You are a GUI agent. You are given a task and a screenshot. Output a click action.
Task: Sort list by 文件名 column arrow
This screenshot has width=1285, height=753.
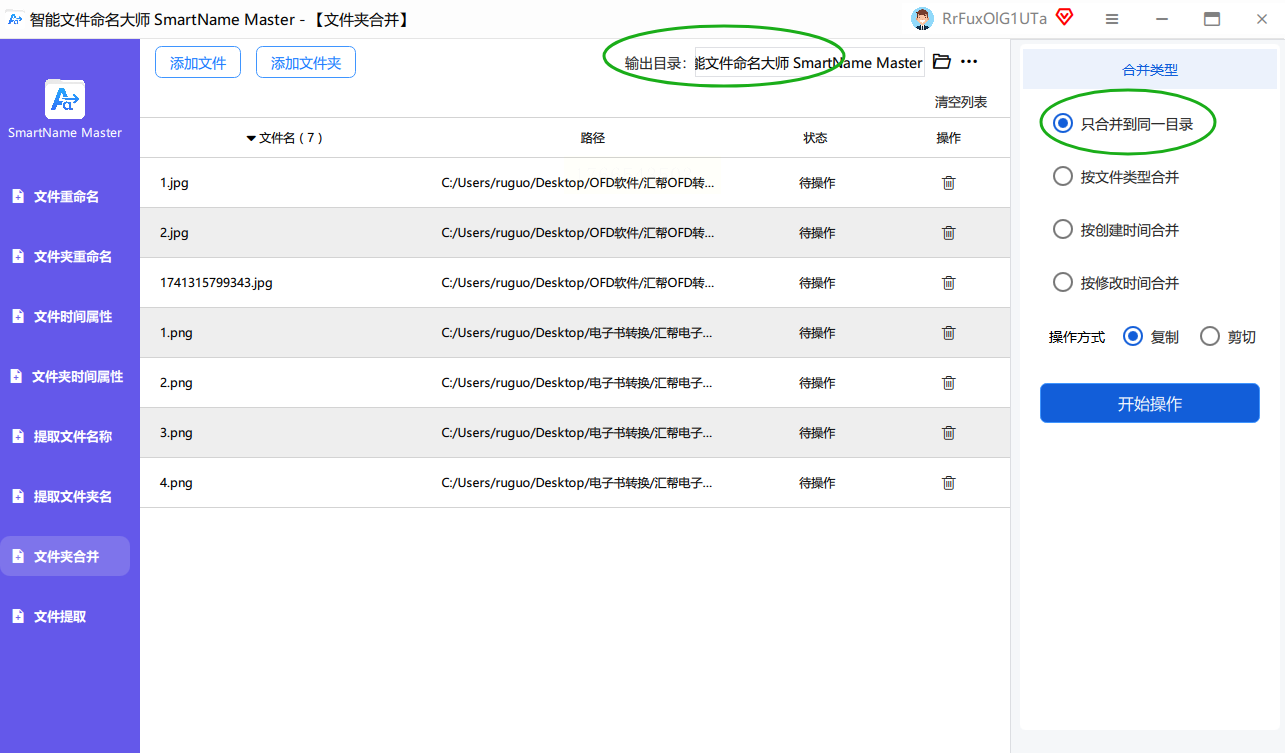pyautogui.click(x=251, y=139)
